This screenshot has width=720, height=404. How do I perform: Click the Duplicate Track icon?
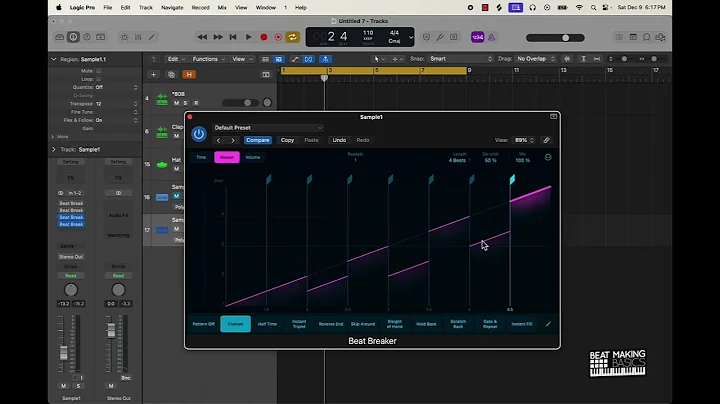pos(171,74)
